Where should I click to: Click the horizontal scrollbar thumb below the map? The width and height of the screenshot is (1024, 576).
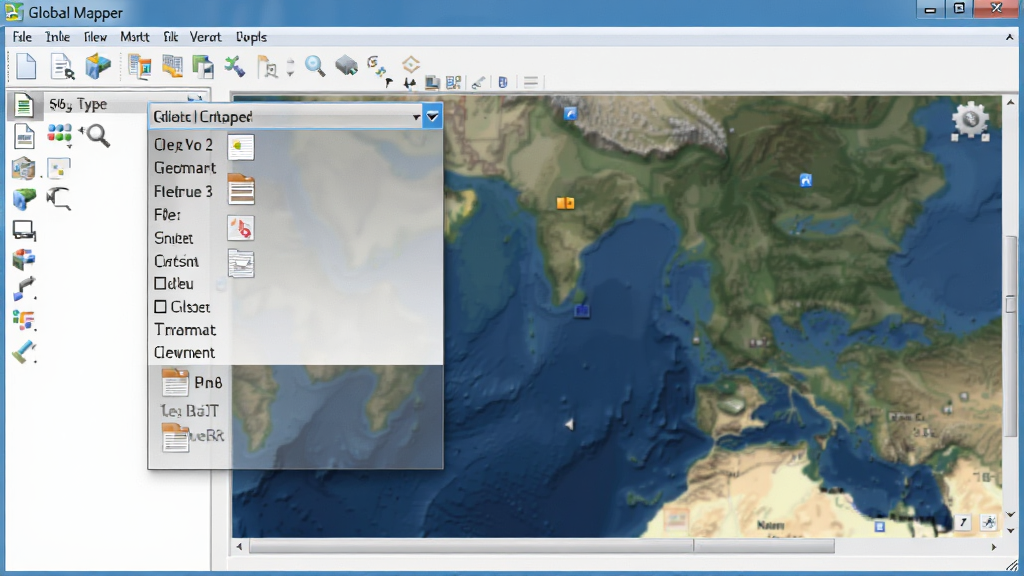coord(541,546)
